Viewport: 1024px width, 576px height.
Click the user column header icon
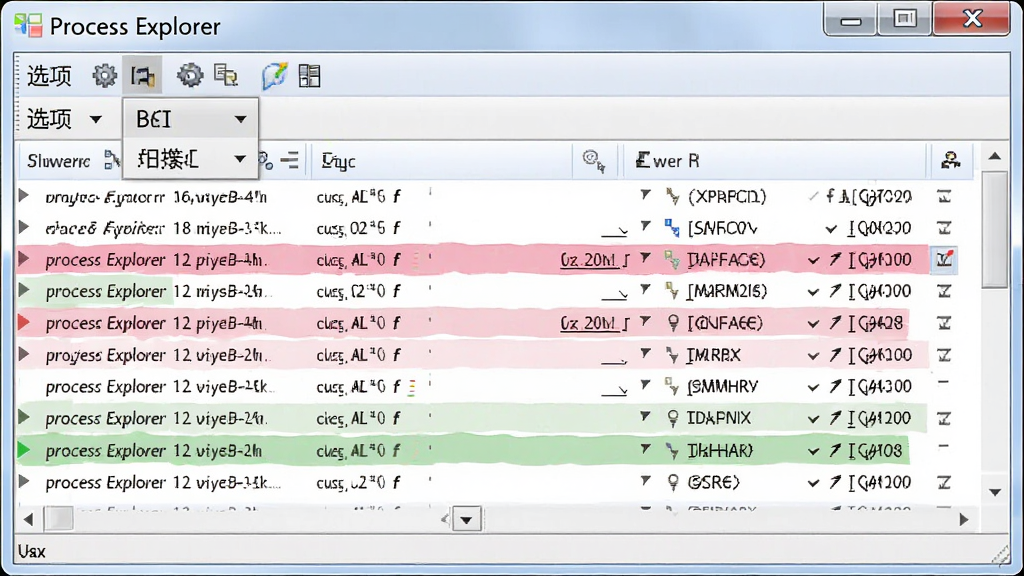pyautogui.click(x=950, y=160)
